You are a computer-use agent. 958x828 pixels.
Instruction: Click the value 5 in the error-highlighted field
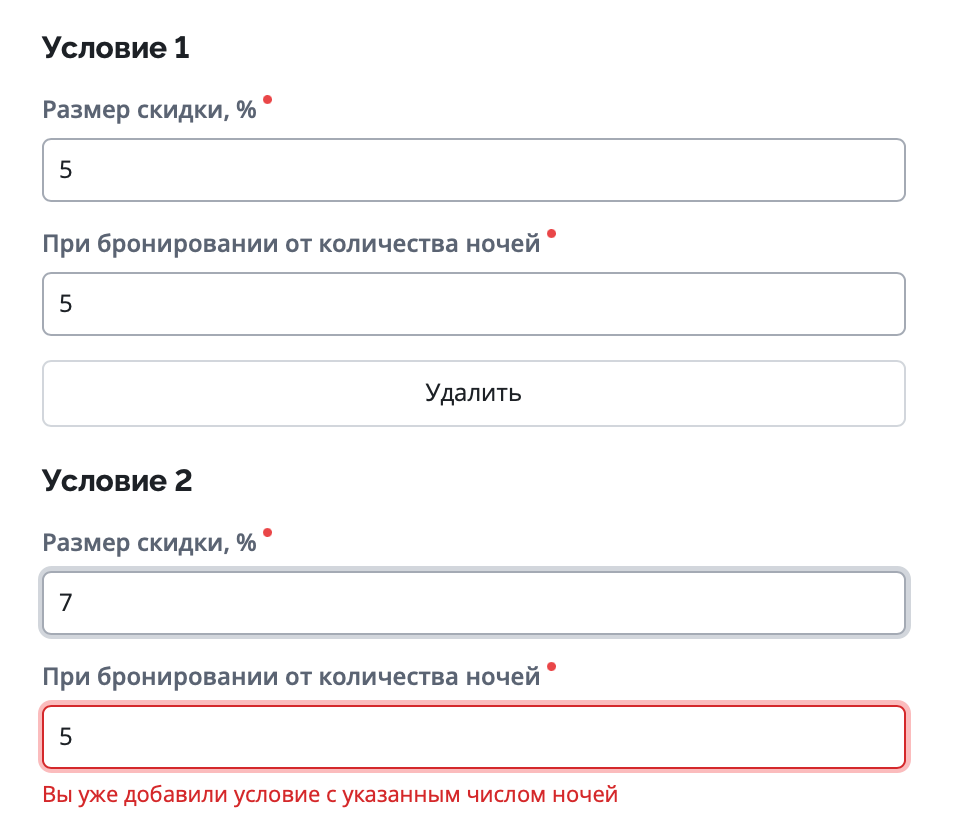click(66, 738)
